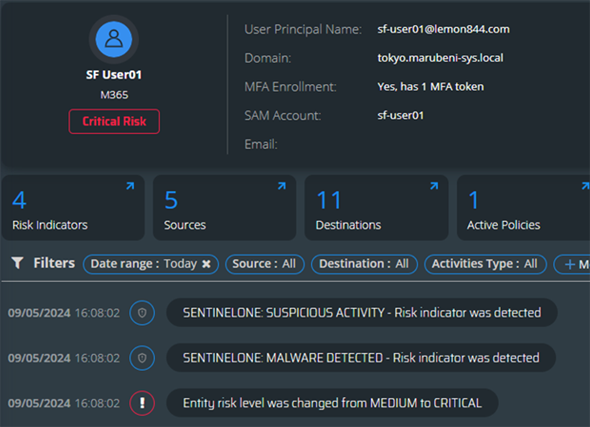The width and height of the screenshot is (590, 427).
Task: Open the Activities Type filter dropdown
Action: (x=485, y=264)
